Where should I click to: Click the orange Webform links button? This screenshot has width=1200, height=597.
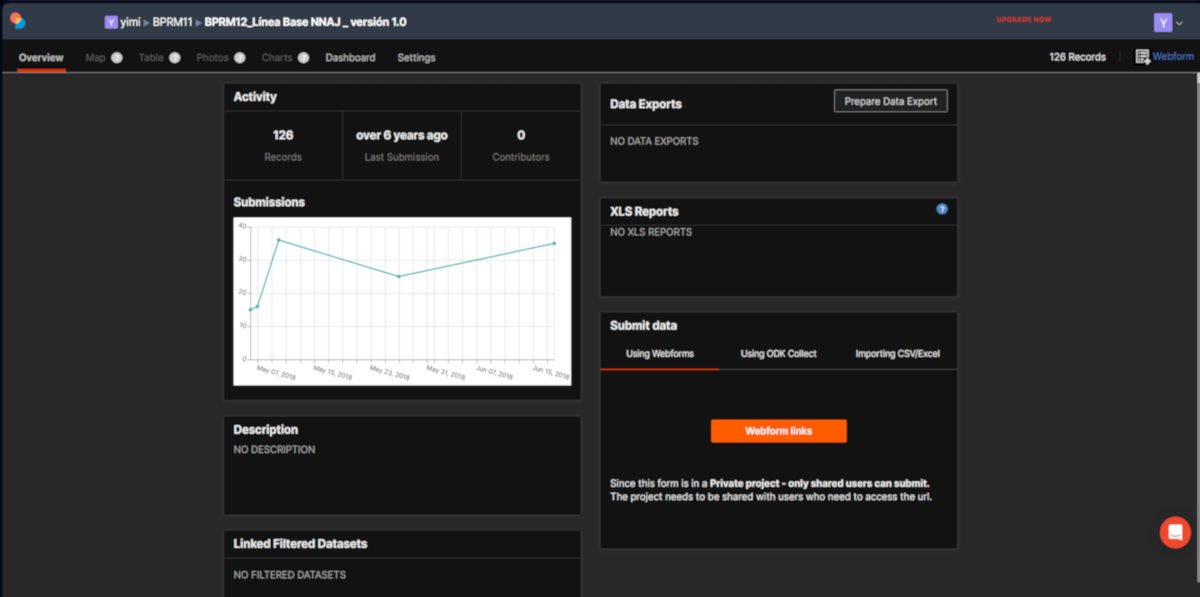click(x=779, y=431)
